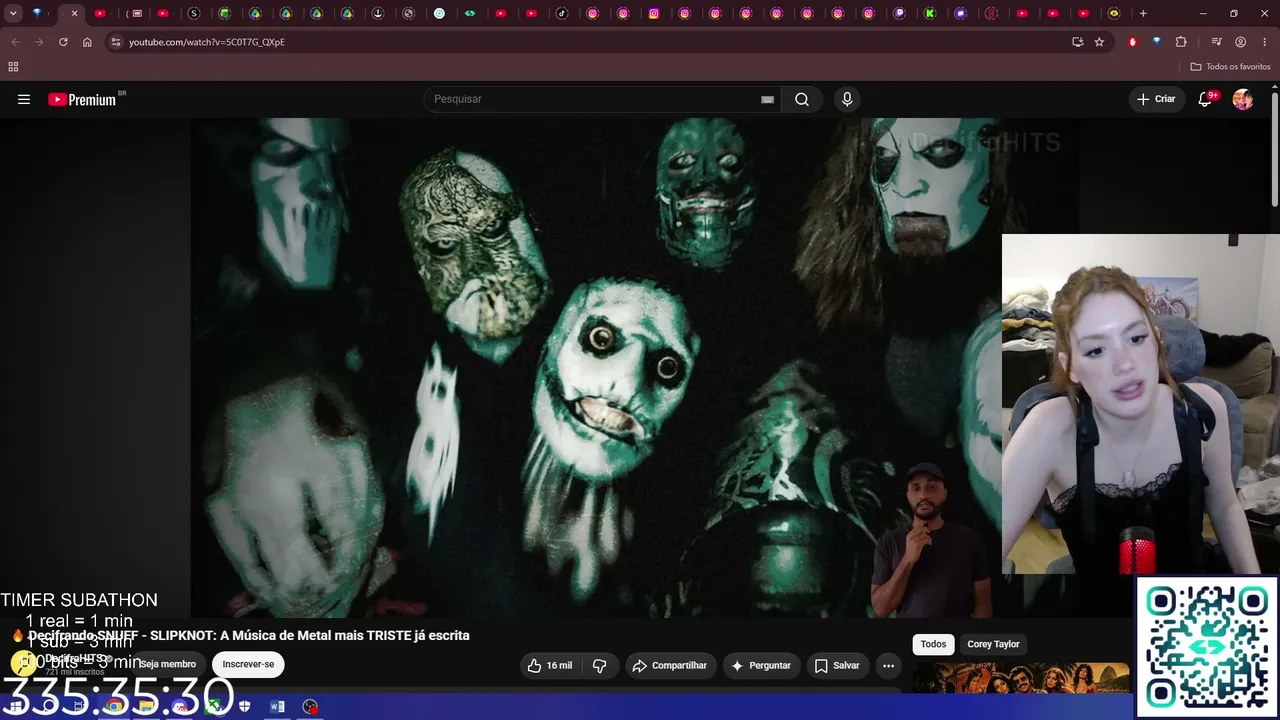The height and width of the screenshot is (720, 1280).
Task: Open Chrome's three-dot settings menu
Action: [1265, 42]
